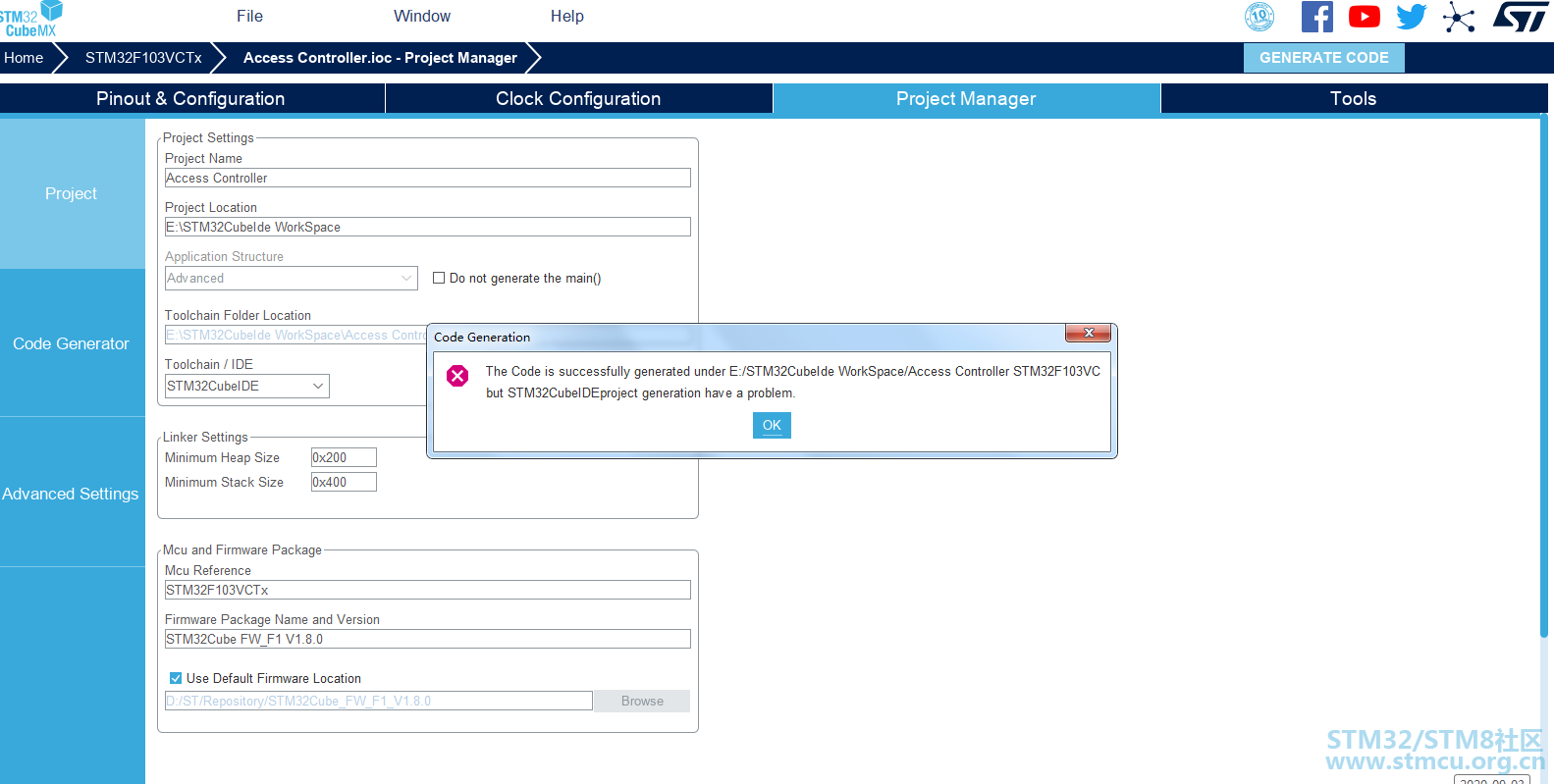Switch to Clock Configuration tab
Screen dimensions: 1554x784
[x=578, y=98]
